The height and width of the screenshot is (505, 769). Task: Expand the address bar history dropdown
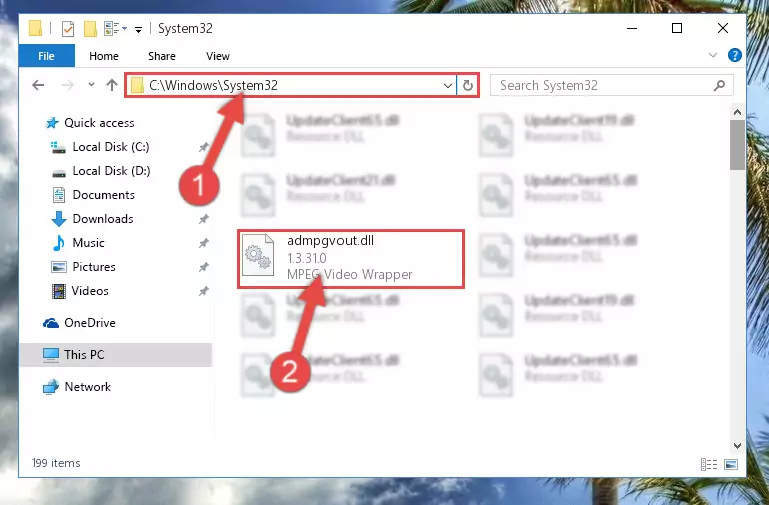(447, 85)
